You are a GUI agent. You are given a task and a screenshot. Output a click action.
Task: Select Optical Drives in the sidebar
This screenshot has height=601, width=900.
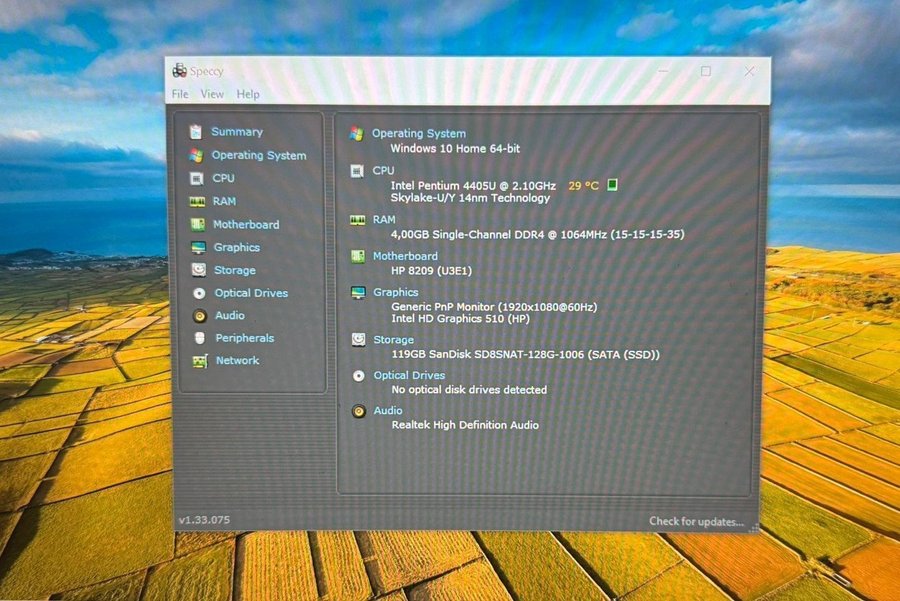coord(251,293)
